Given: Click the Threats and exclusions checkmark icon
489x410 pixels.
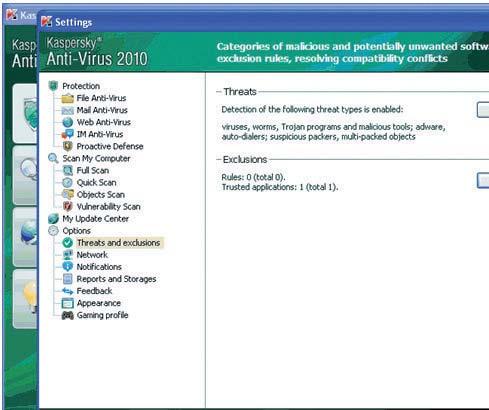Looking at the screenshot, I should tap(67, 243).
